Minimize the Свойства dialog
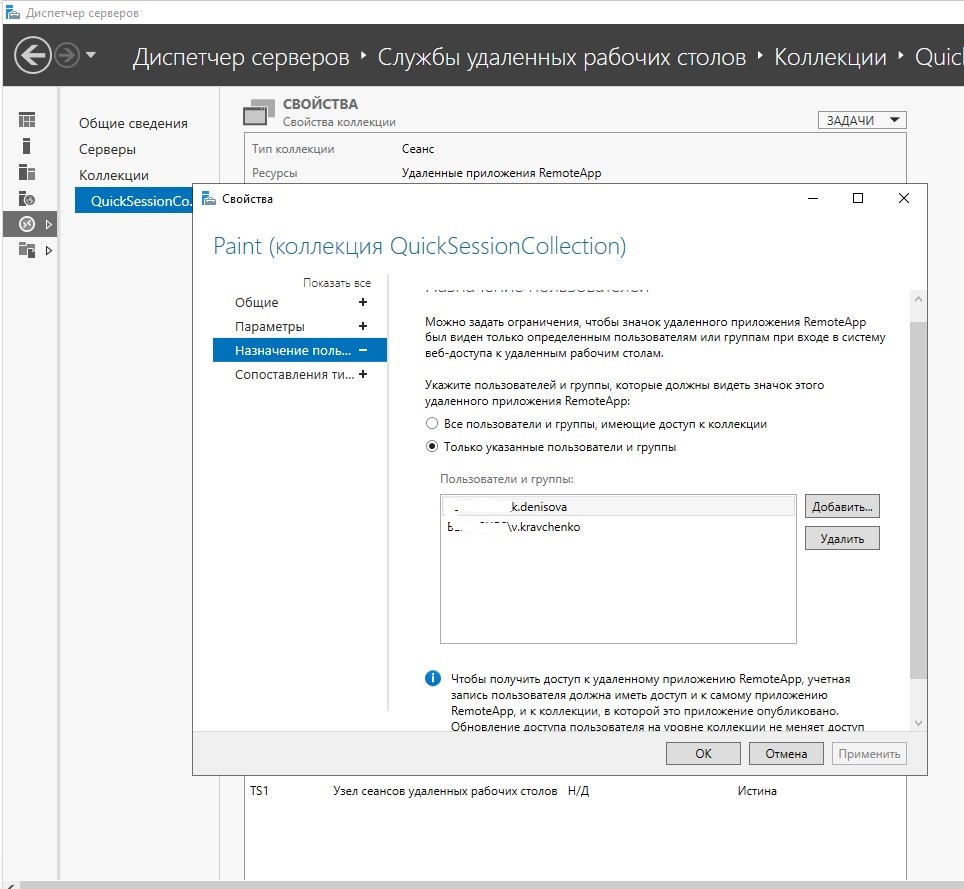 click(x=813, y=198)
